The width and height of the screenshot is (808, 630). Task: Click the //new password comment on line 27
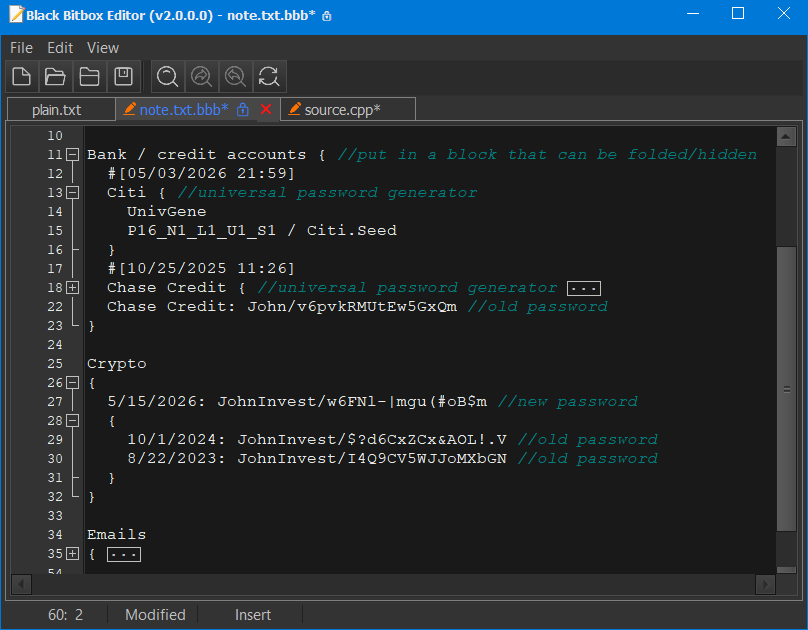(x=567, y=402)
